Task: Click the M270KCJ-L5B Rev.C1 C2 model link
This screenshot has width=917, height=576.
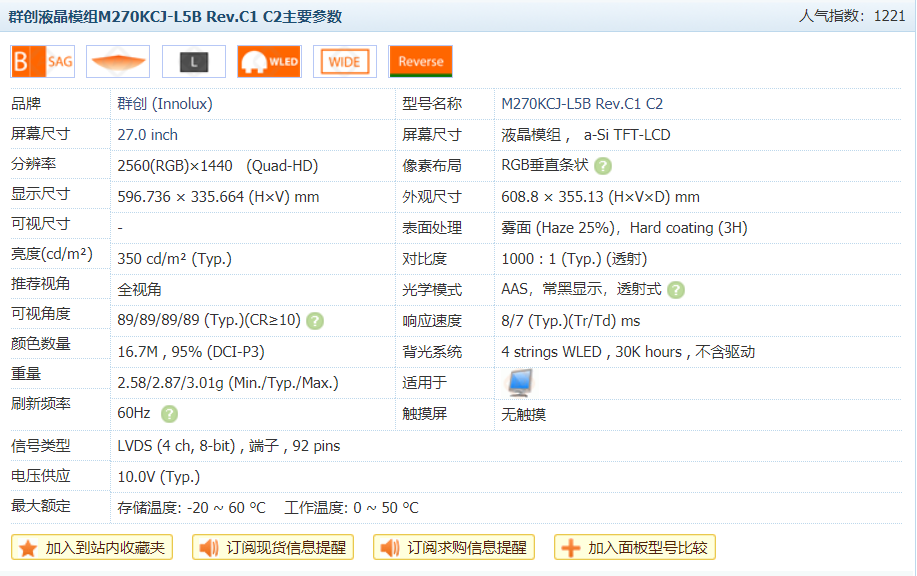Action: 582,104
